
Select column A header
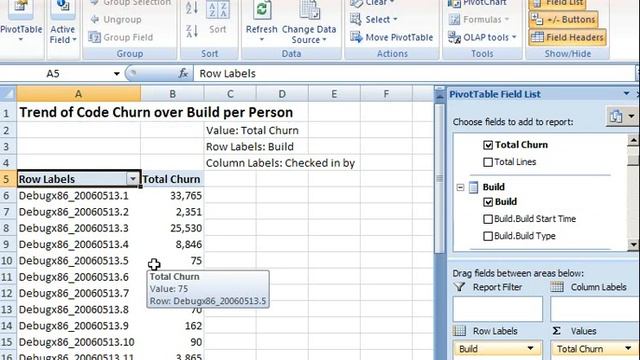(x=78, y=94)
